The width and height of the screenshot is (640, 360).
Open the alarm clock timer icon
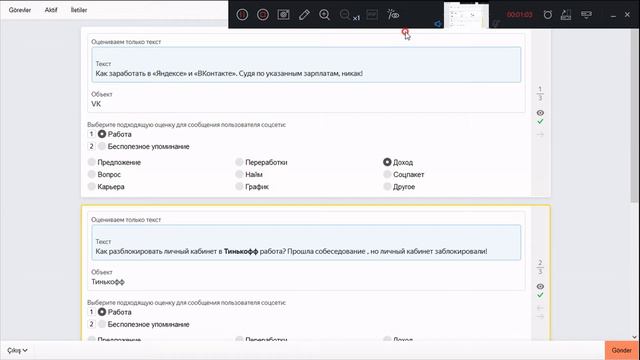(548, 15)
